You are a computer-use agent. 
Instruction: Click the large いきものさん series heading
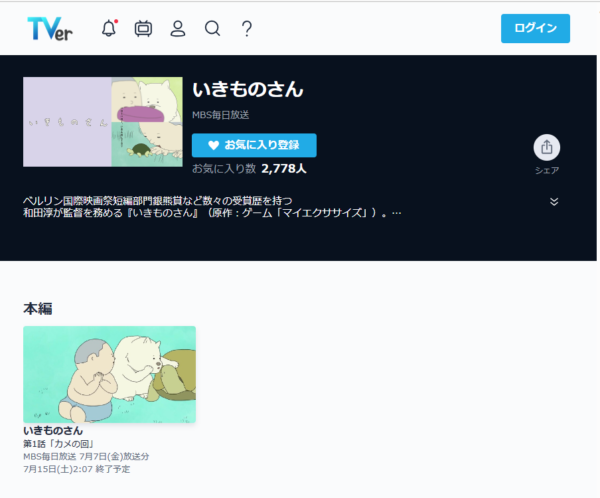click(247, 90)
